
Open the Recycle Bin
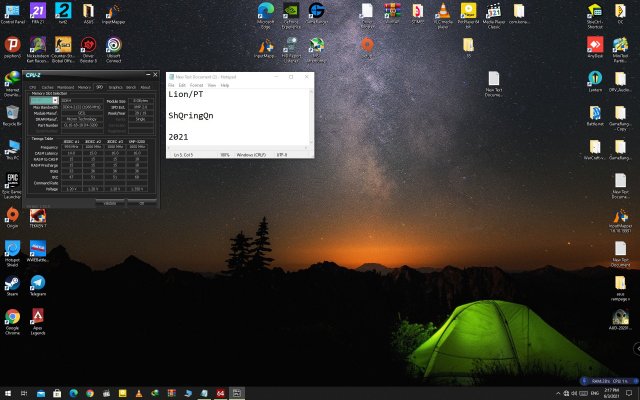[13, 113]
